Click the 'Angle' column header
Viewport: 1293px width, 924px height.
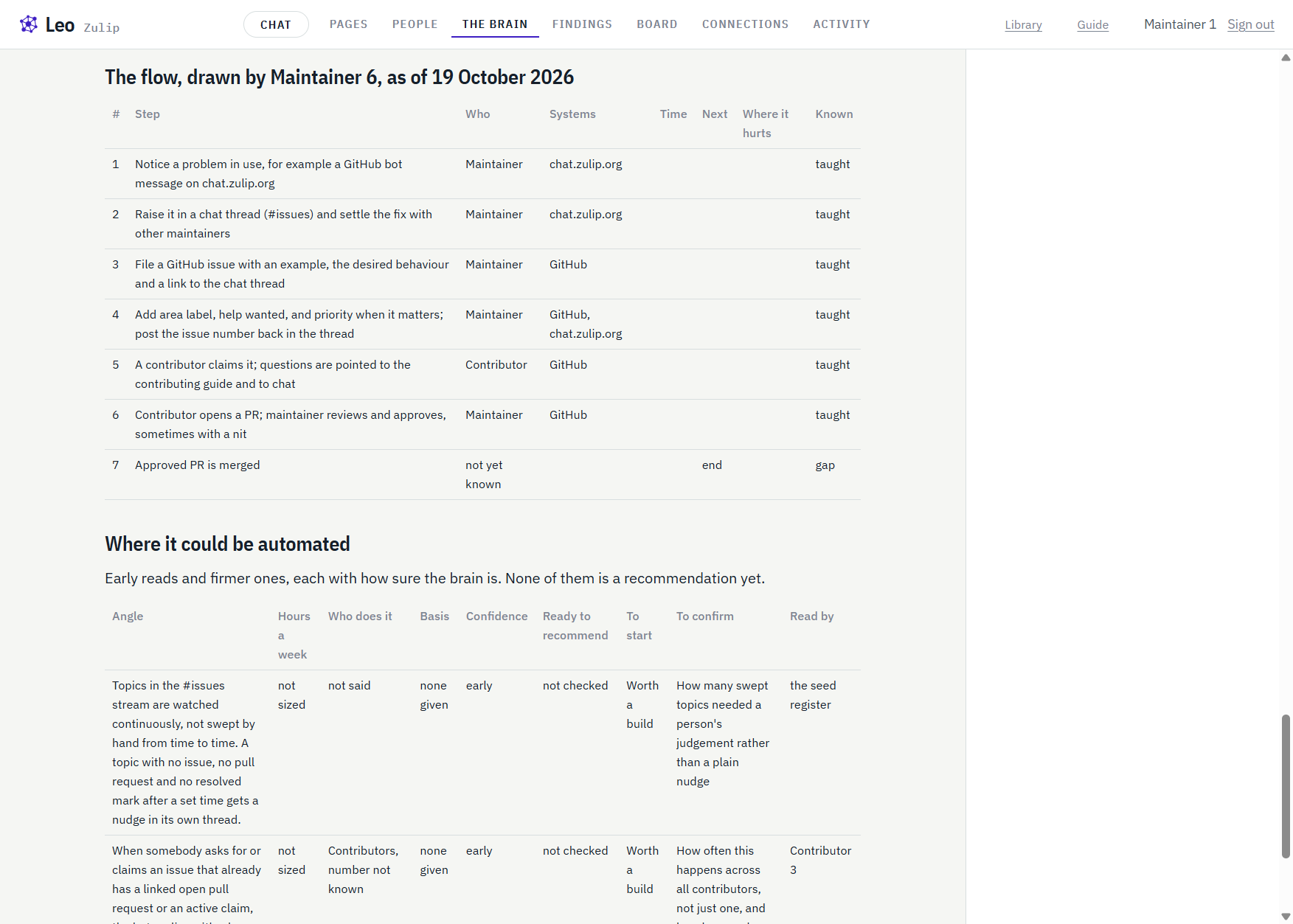(128, 616)
